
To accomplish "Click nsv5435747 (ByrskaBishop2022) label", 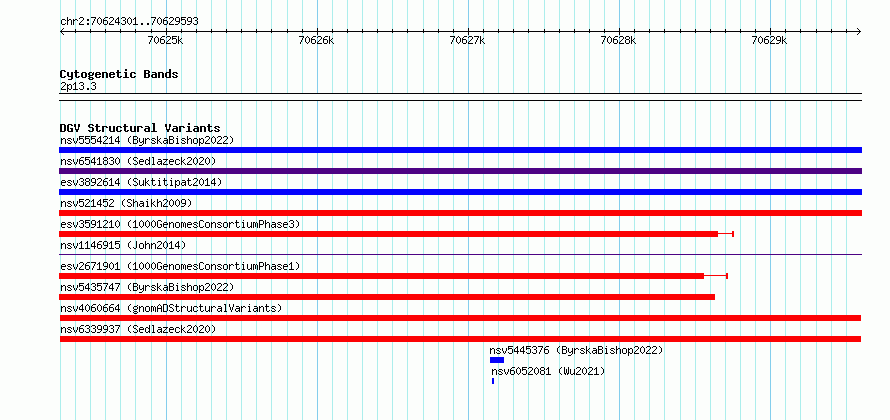I will click(146, 287).
